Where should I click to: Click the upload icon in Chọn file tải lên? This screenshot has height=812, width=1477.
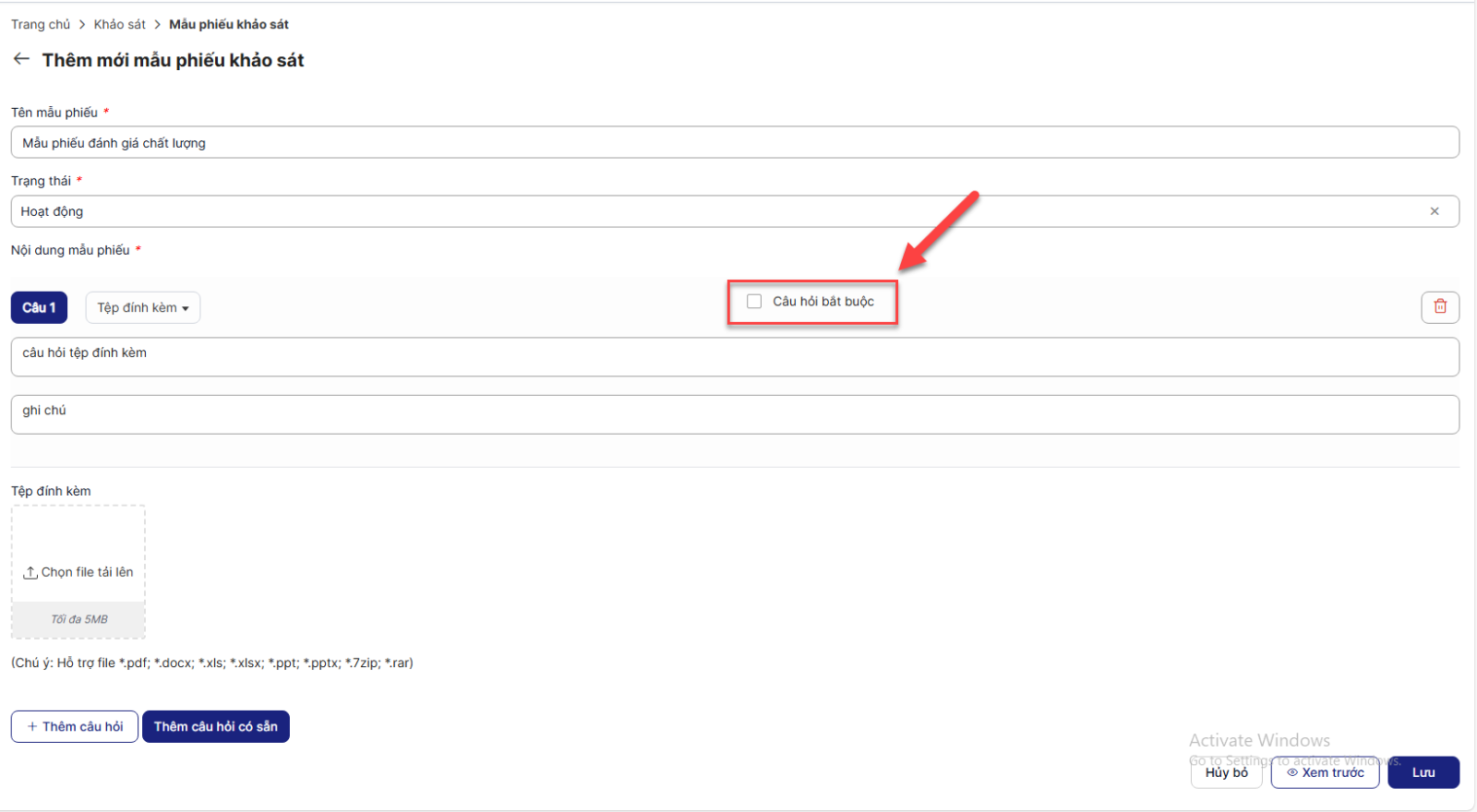(30, 572)
